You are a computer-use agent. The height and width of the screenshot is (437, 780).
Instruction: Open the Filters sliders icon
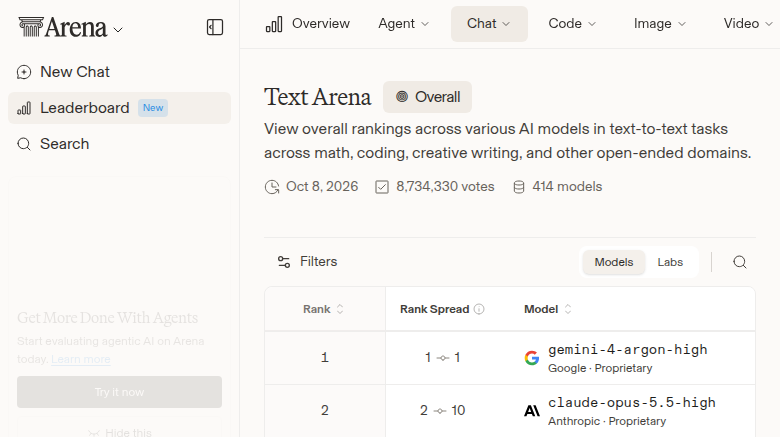click(x=284, y=262)
